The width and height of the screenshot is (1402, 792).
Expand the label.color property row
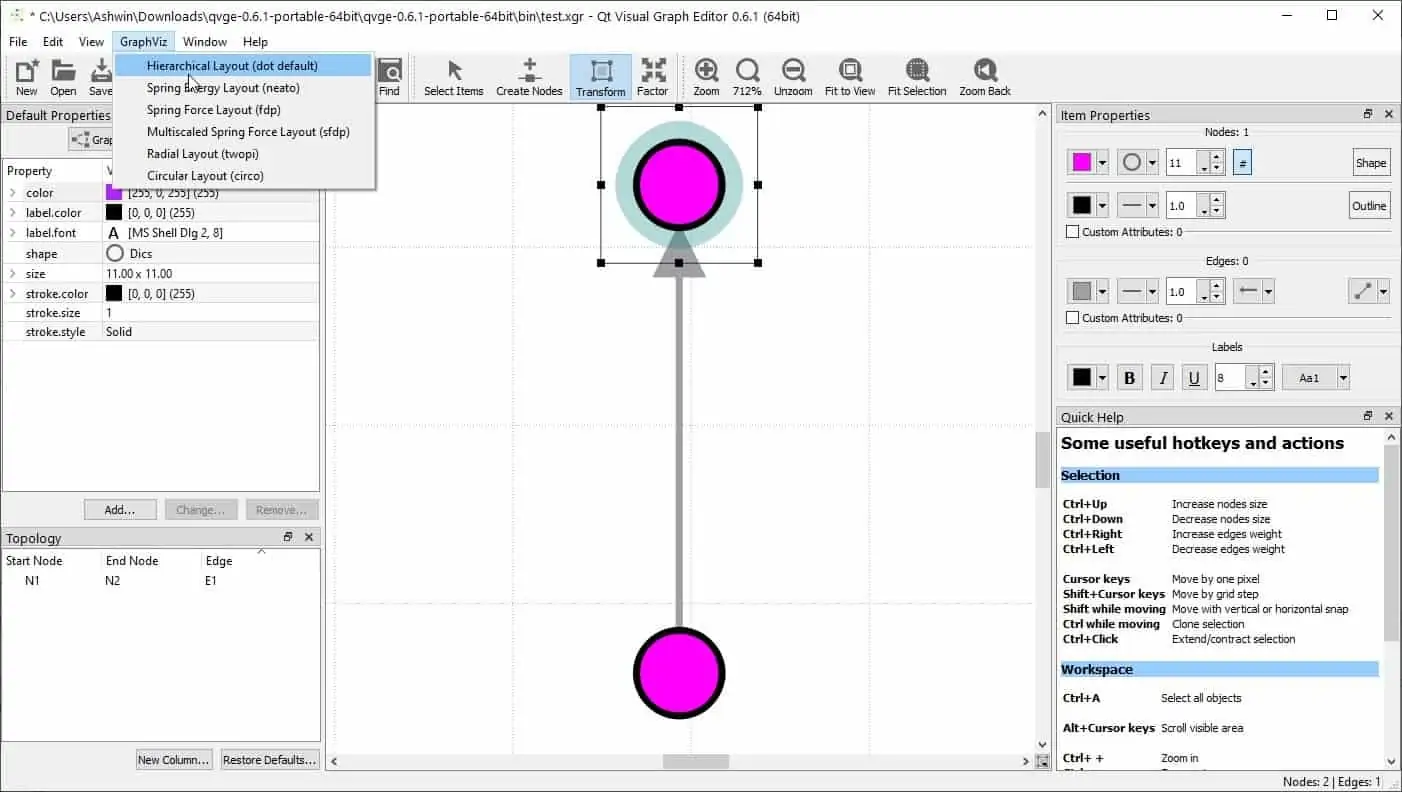point(13,213)
